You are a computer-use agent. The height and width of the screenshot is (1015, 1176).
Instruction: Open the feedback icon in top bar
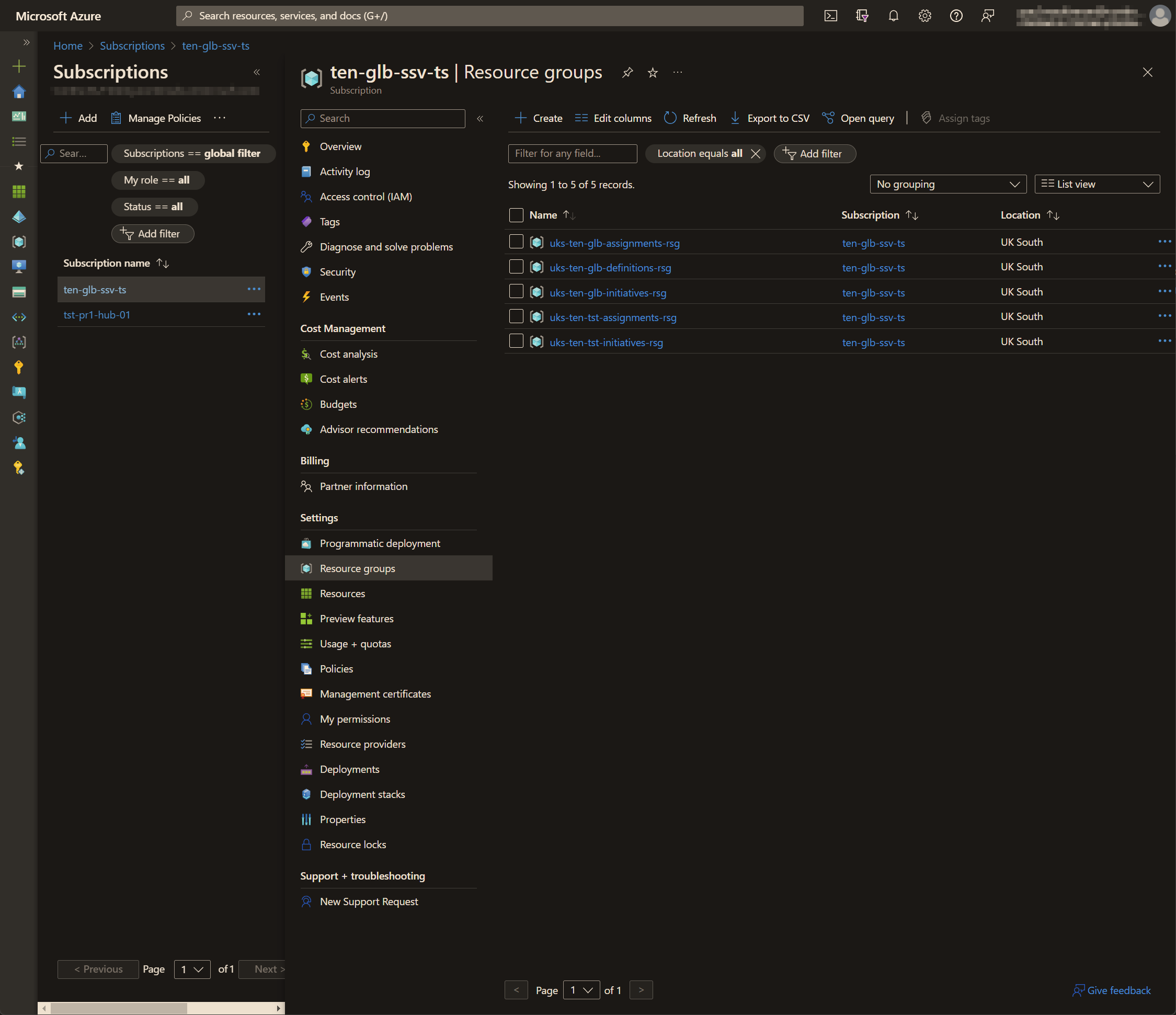coord(988,16)
